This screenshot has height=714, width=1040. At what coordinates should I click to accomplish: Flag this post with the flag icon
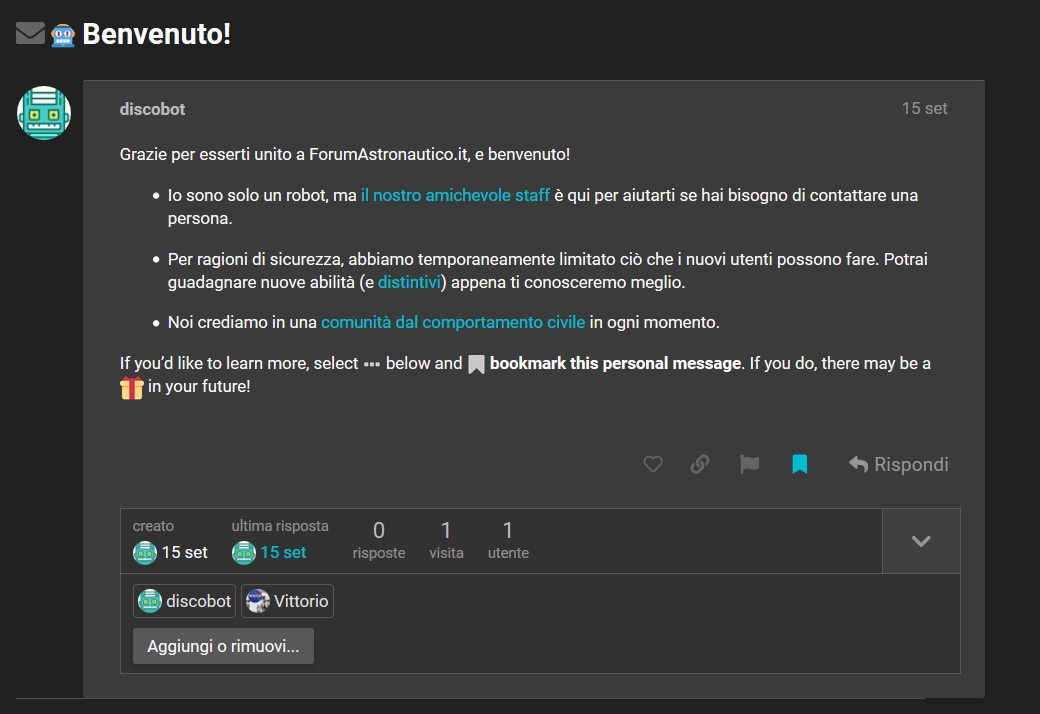(749, 464)
